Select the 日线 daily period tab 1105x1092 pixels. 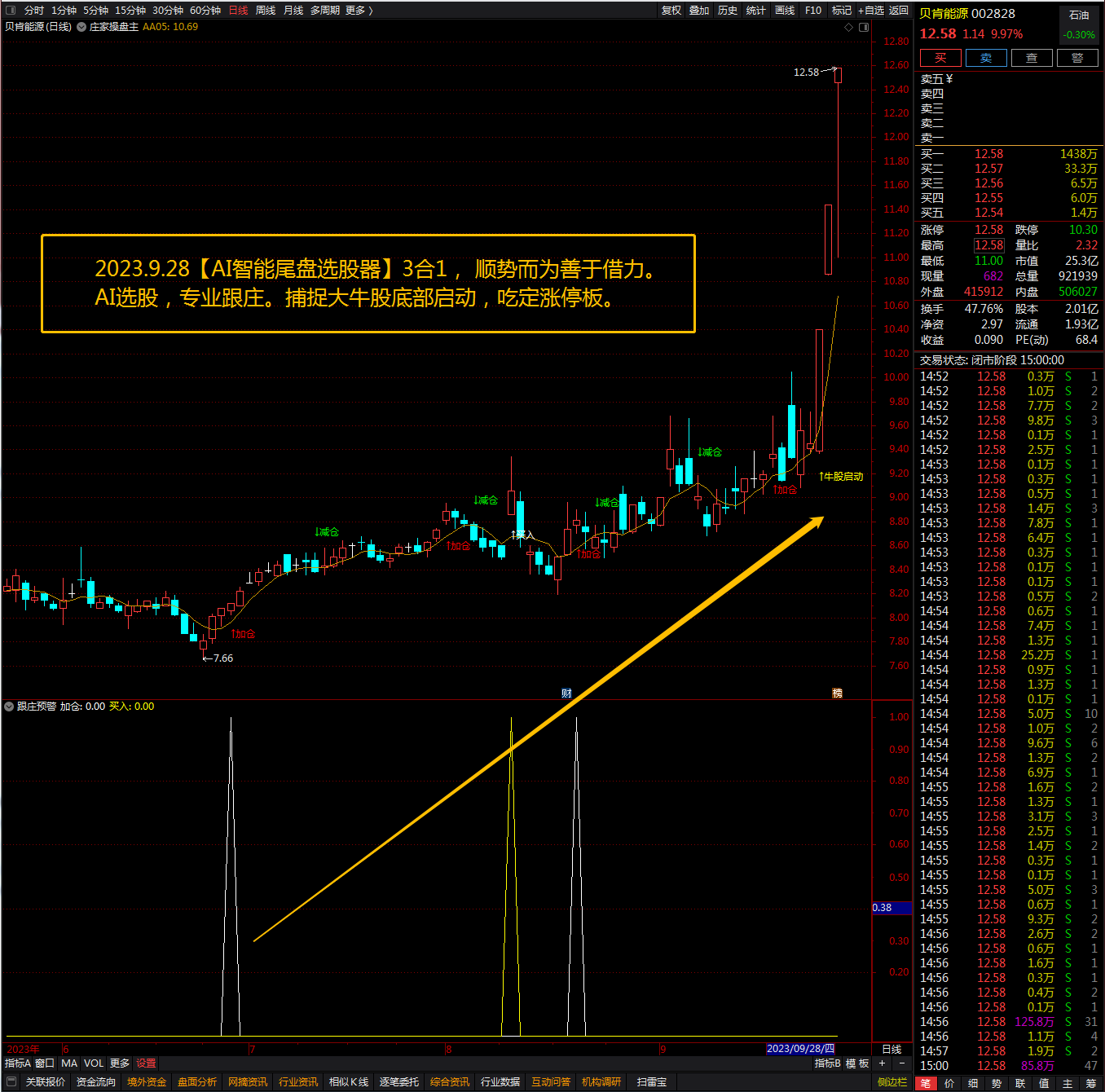tap(238, 11)
